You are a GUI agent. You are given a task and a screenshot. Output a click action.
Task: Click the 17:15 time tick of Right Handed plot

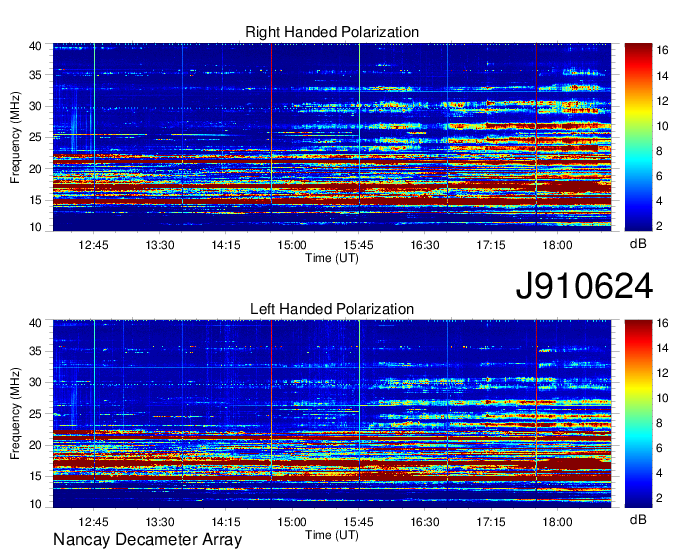click(491, 245)
